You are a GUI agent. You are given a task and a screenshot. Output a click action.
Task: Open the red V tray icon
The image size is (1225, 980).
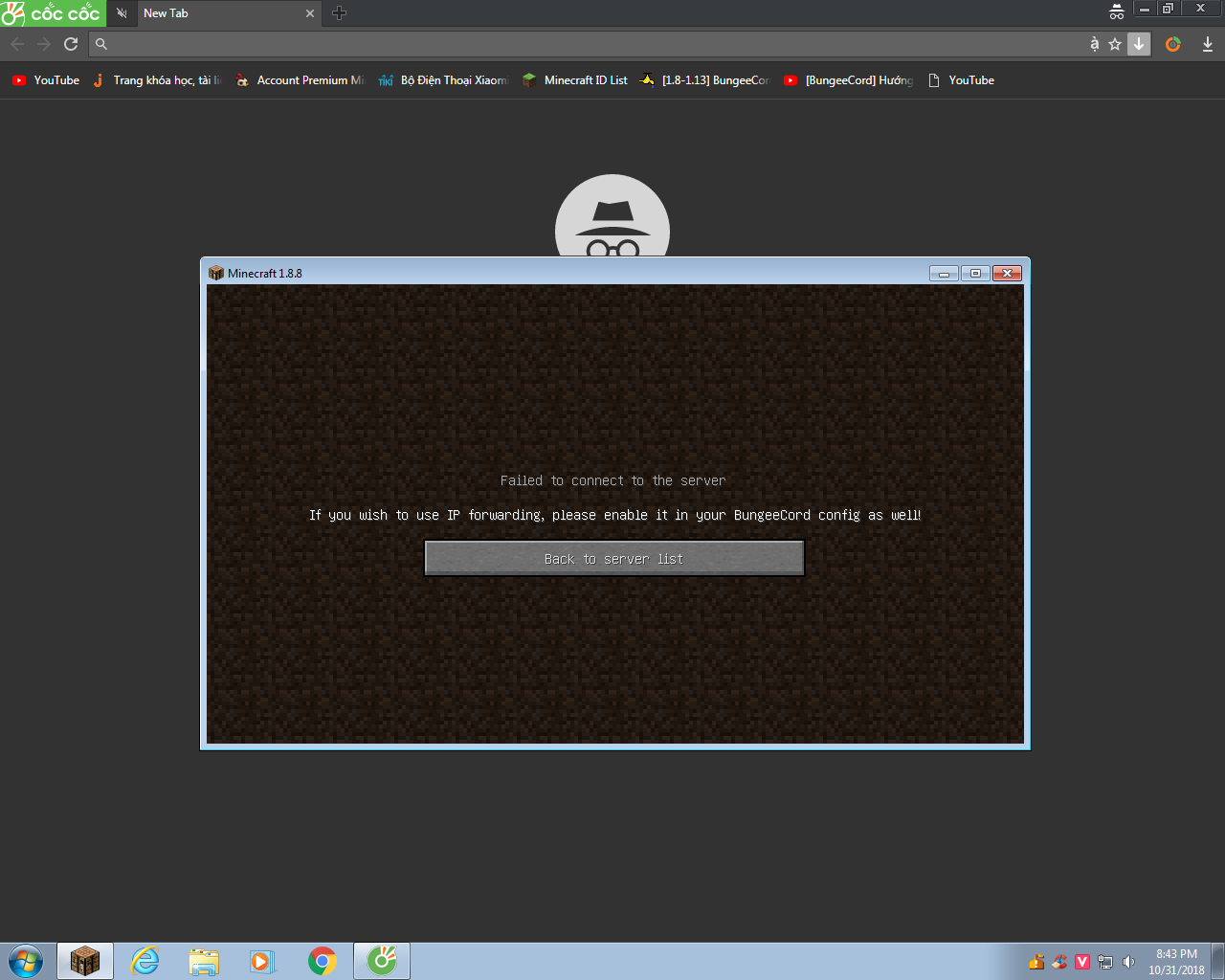(x=1082, y=962)
